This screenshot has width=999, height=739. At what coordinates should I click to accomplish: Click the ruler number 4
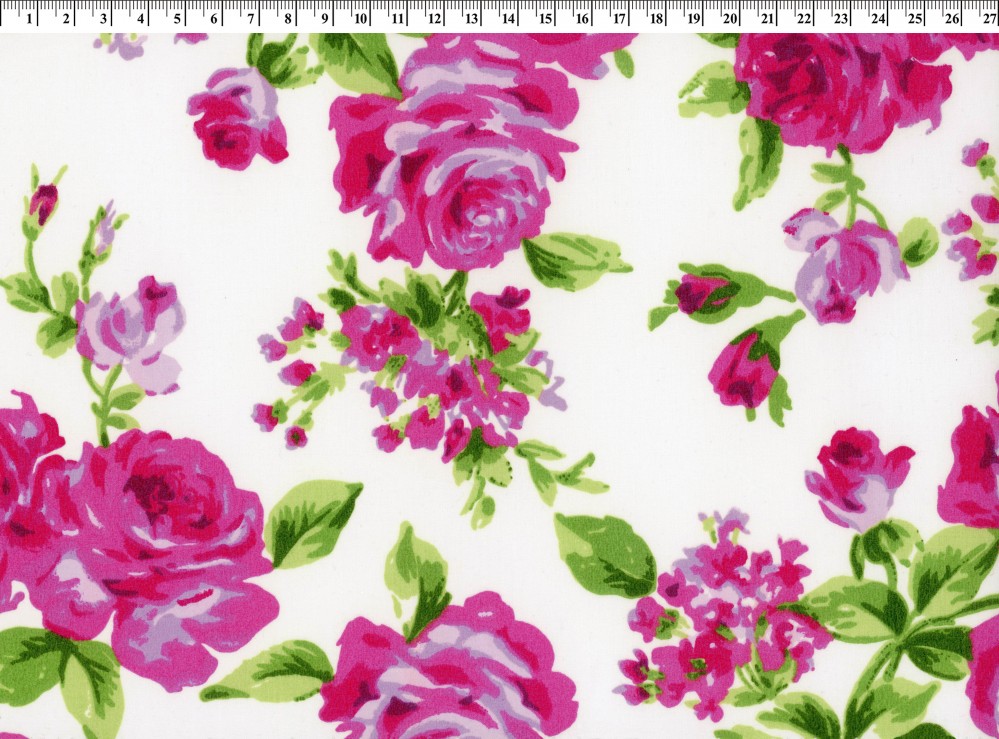[140, 18]
